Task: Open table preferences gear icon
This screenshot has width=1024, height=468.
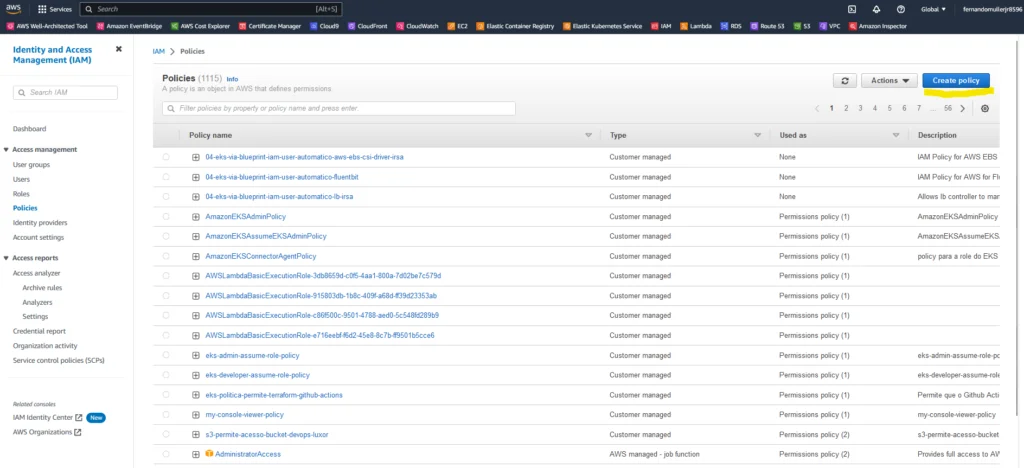Action: (x=985, y=108)
